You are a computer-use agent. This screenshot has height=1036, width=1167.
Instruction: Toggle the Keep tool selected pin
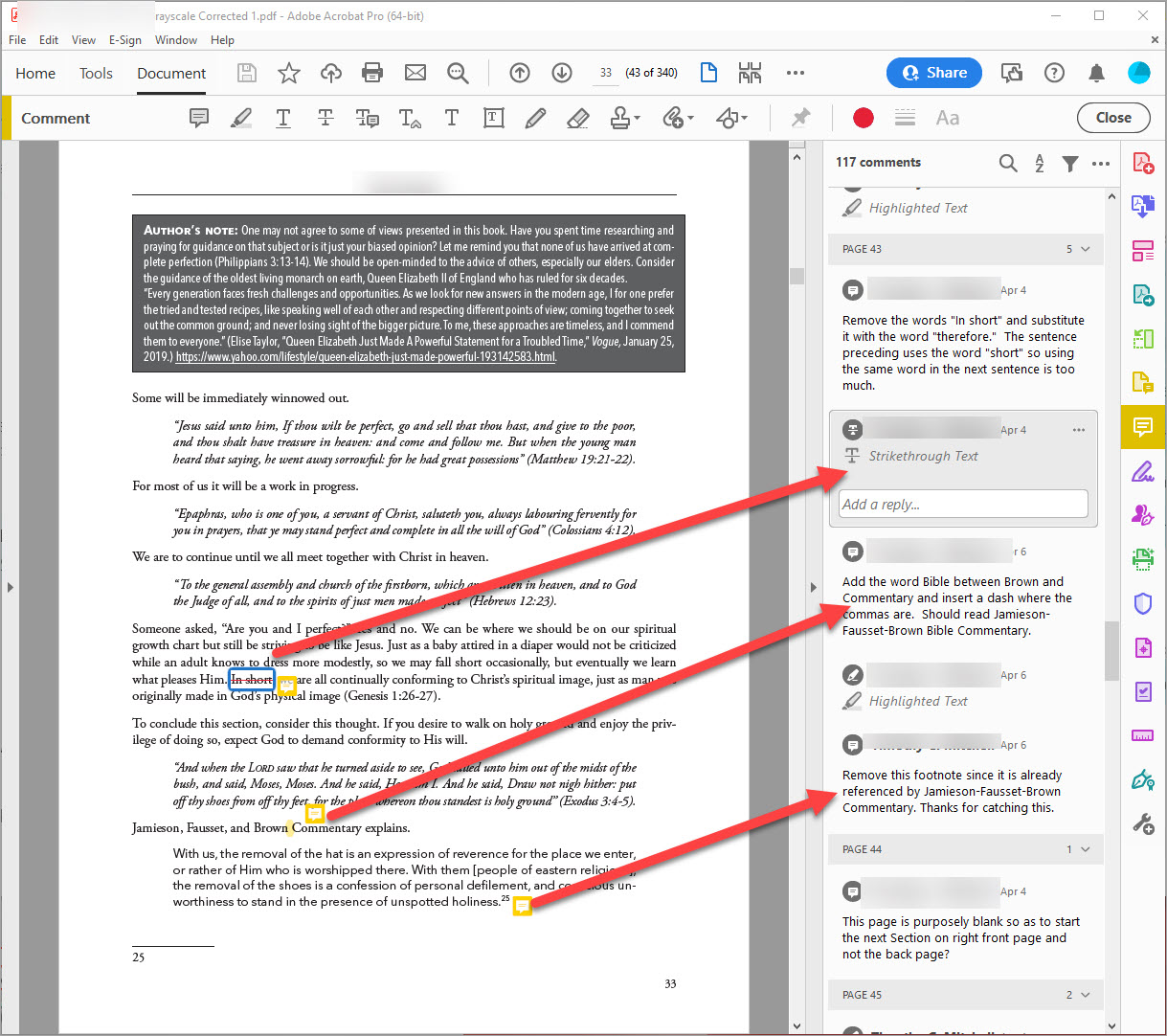pyautogui.click(x=800, y=118)
